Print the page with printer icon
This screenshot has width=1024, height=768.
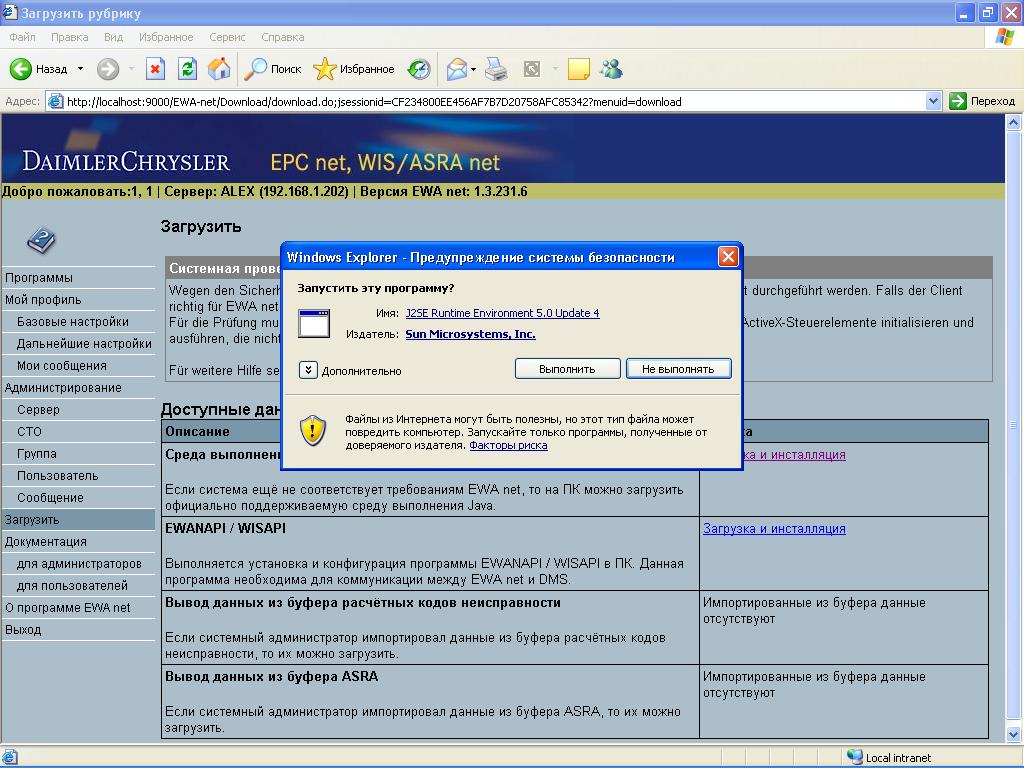click(x=496, y=69)
